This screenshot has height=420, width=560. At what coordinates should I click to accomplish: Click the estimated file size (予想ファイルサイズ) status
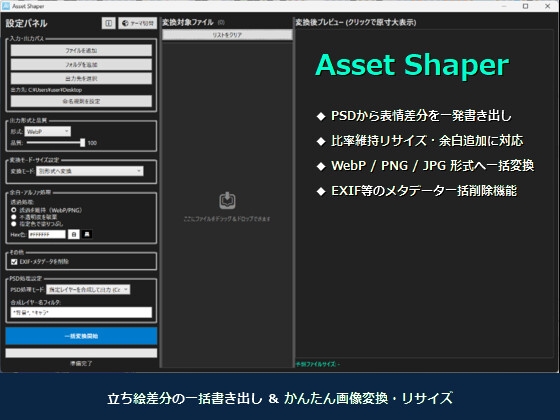(x=318, y=364)
